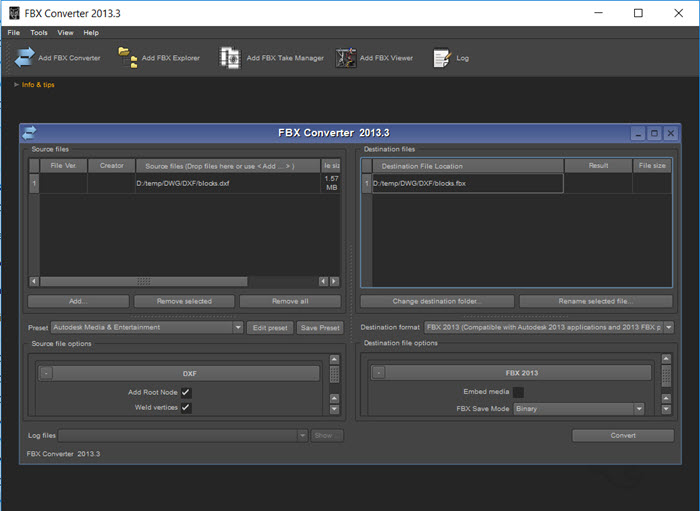Image resolution: width=700 pixels, height=511 pixels.
Task: Open the Preset dropdown
Action: point(238,327)
